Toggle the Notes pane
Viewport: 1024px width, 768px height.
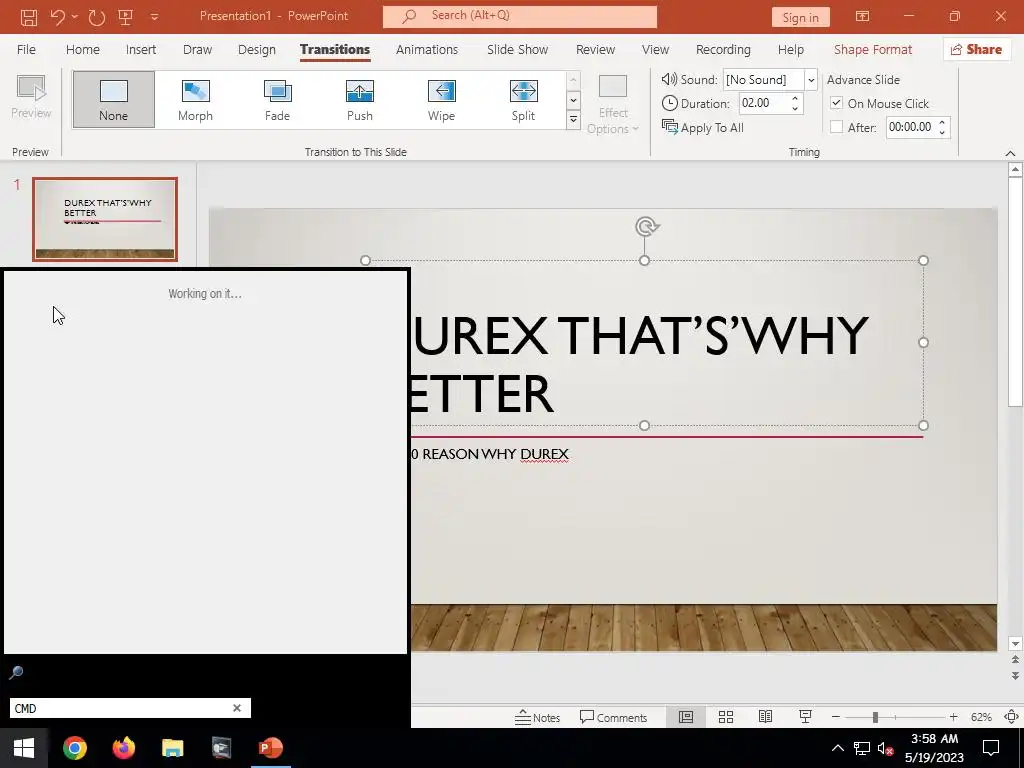pyautogui.click(x=537, y=718)
